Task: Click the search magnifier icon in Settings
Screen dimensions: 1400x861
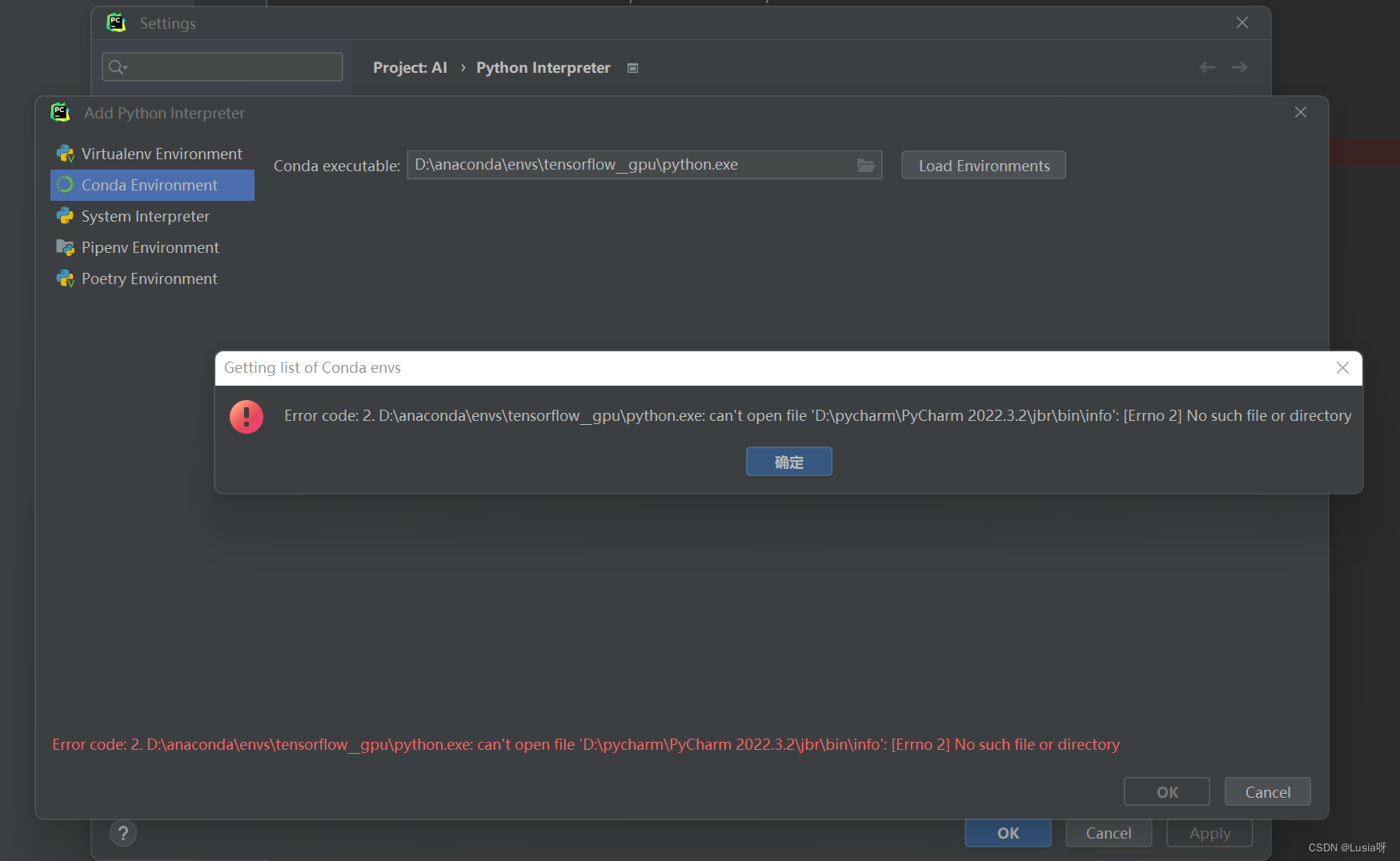Action: pos(118,67)
